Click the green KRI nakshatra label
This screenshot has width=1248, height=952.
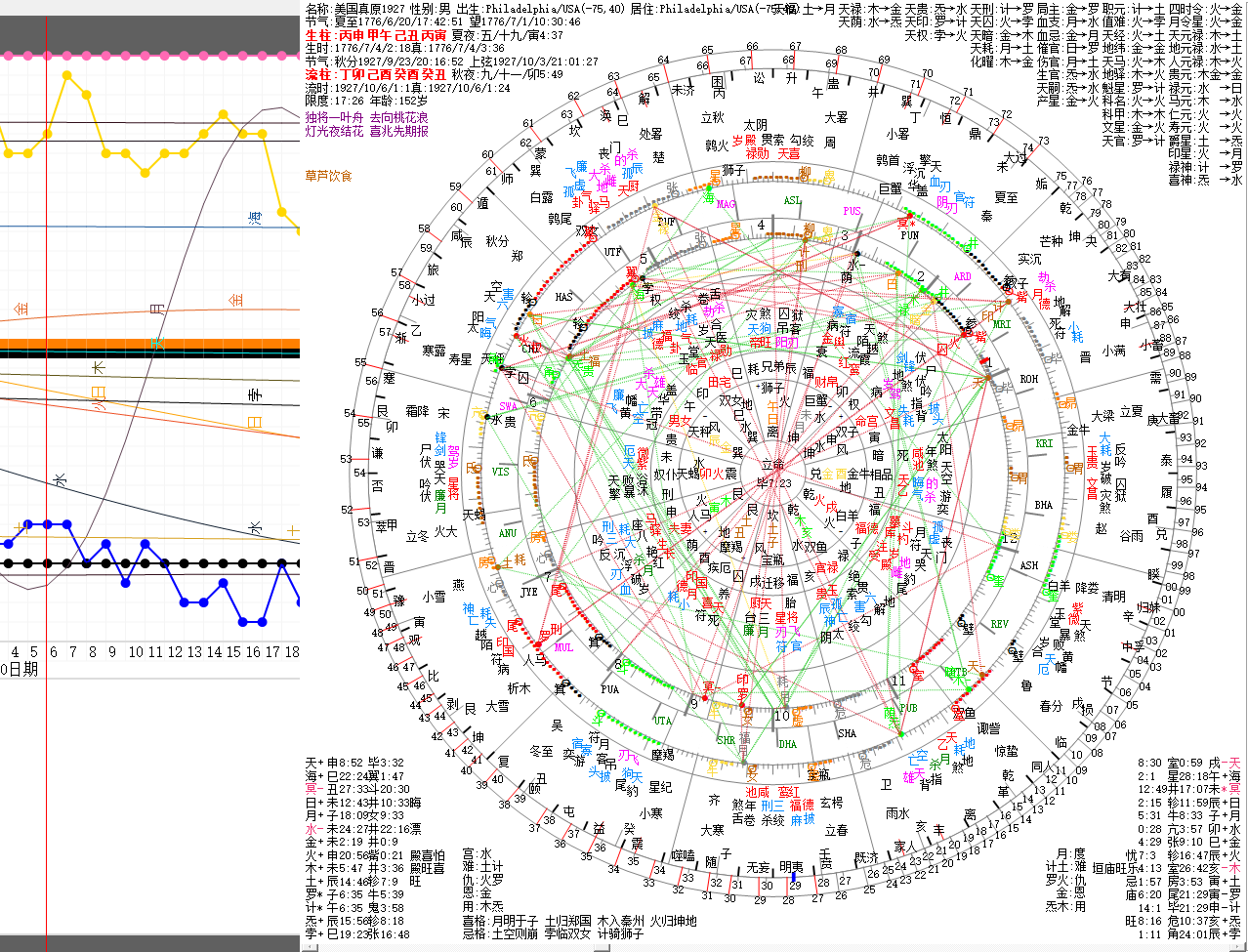[1044, 443]
